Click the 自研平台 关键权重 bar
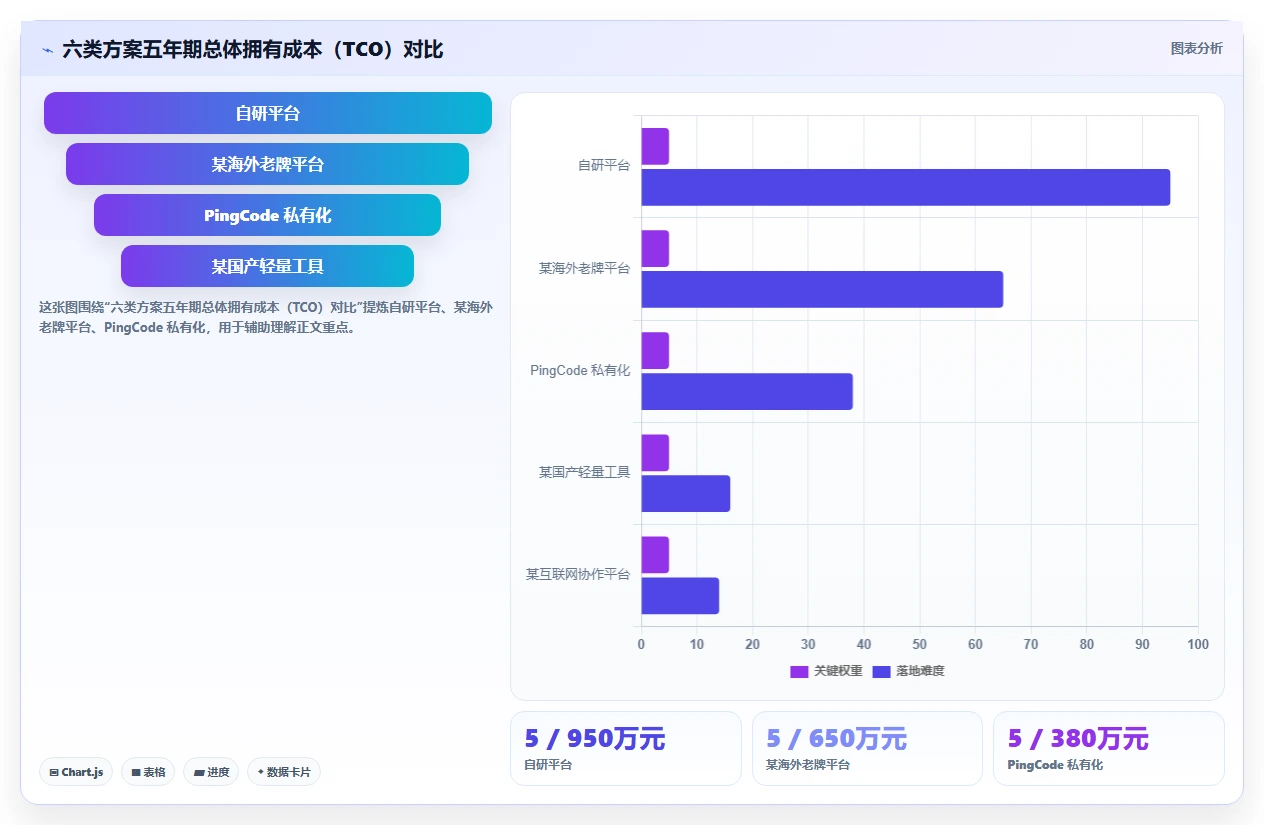 pyautogui.click(x=655, y=146)
